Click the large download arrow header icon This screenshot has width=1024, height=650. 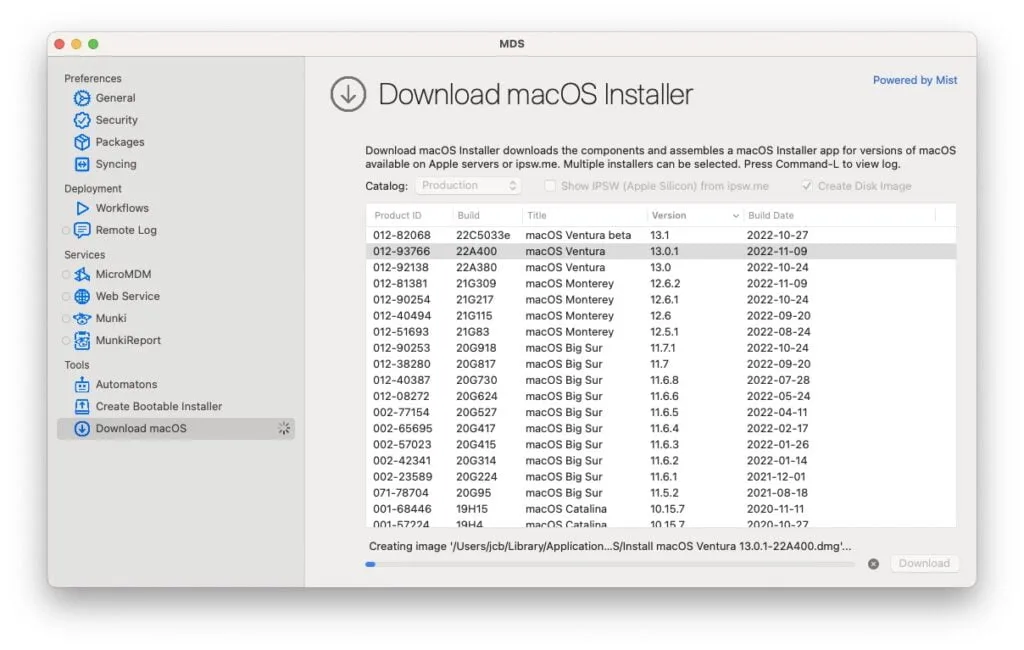pyautogui.click(x=347, y=94)
